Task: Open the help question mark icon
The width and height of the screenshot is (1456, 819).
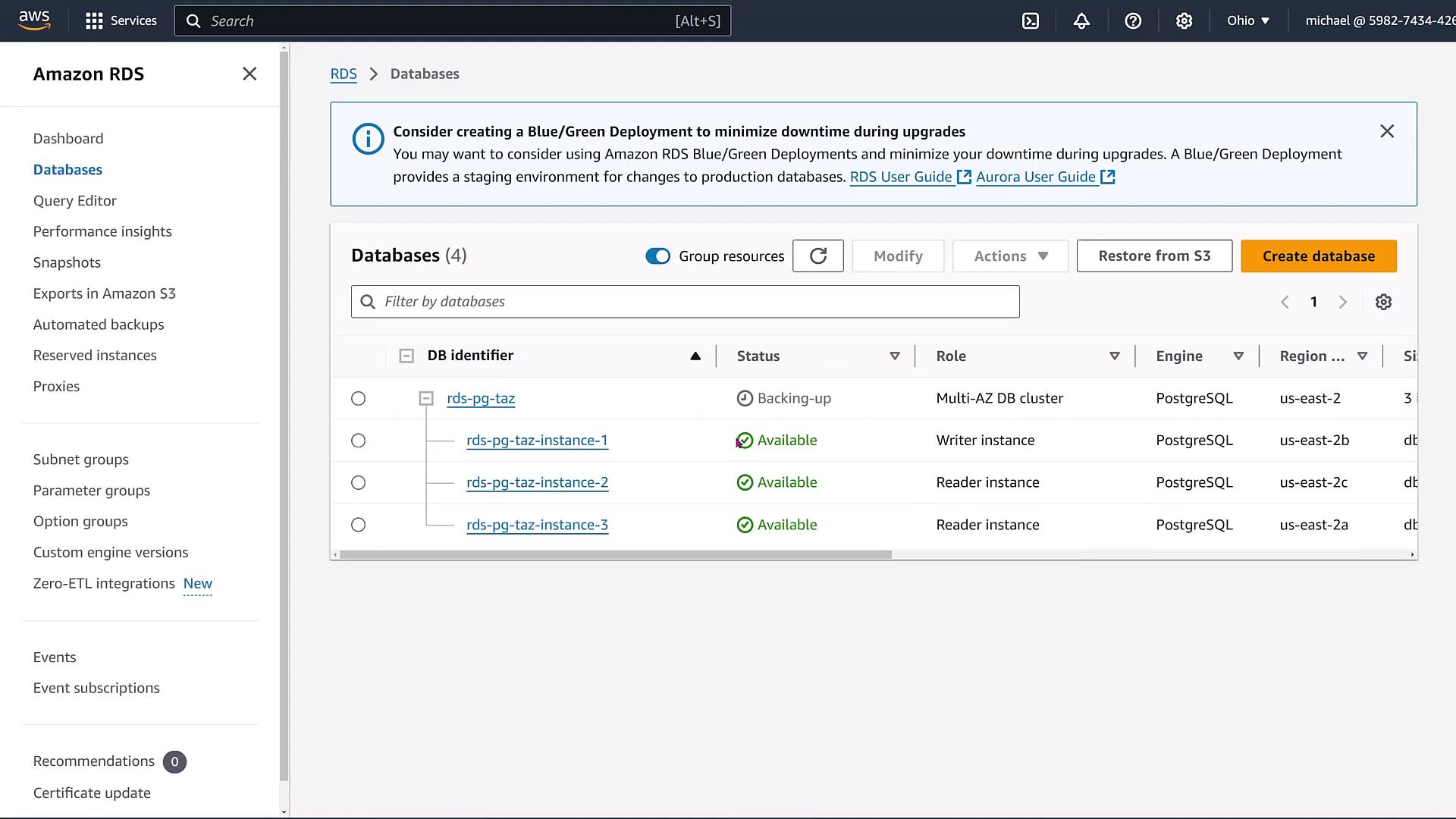Action: (1133, 21)
